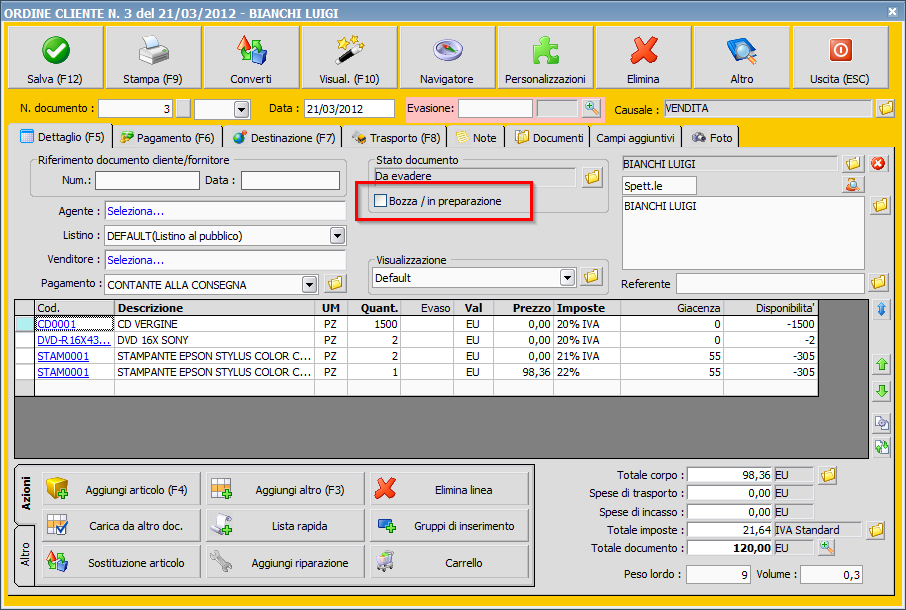The height and width of the screenshot is (610, 906).
Task: Click Aggiungi articolo (F4) button
Action: (121, 490)
